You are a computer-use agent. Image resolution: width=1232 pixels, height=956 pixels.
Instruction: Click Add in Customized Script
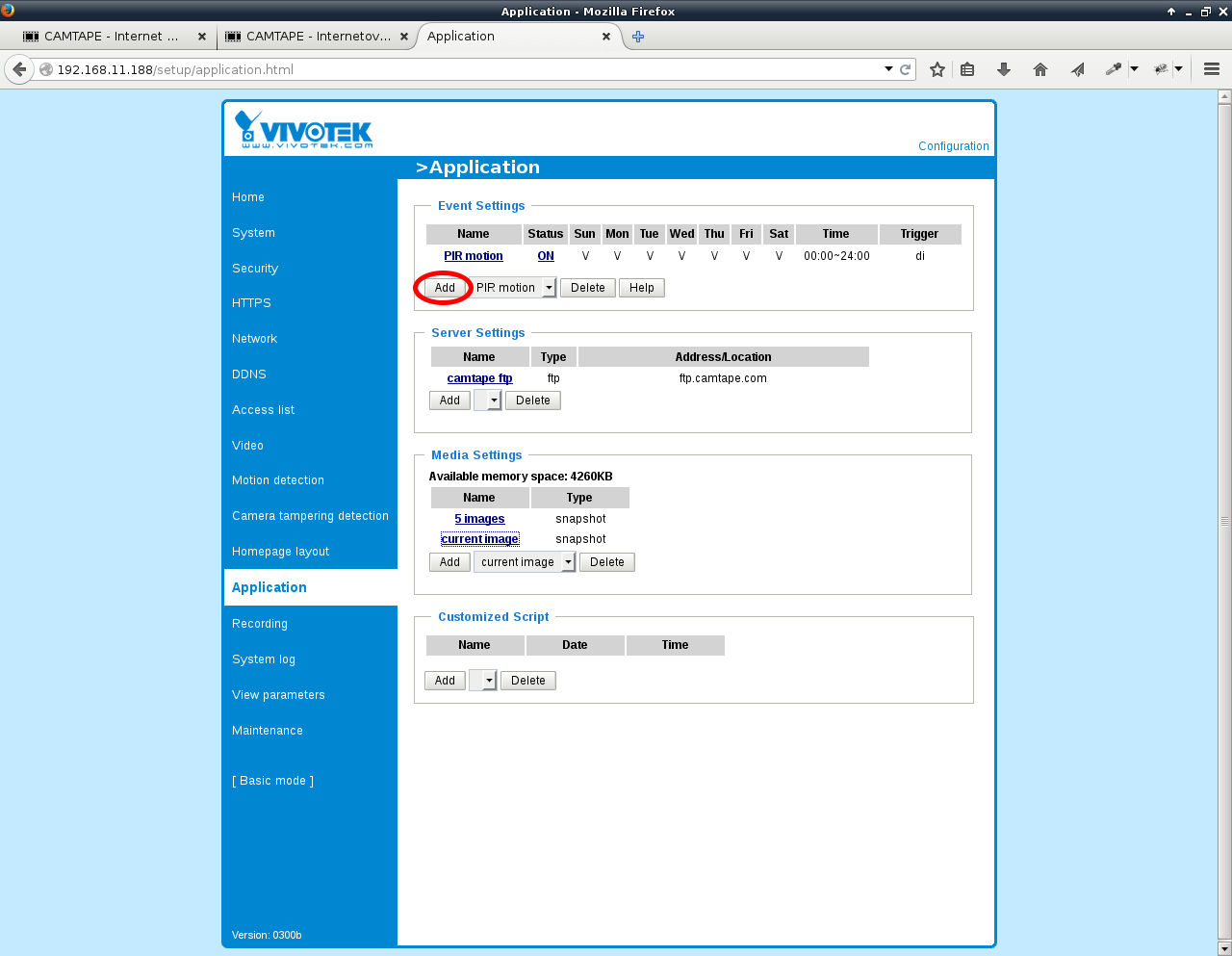point(445,681)
